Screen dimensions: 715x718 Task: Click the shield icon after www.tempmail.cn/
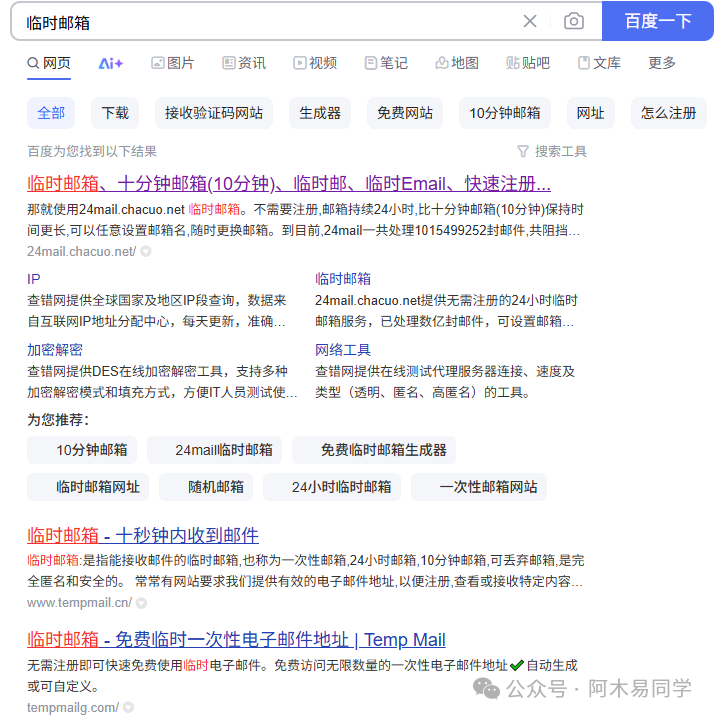tap(142, 603)
